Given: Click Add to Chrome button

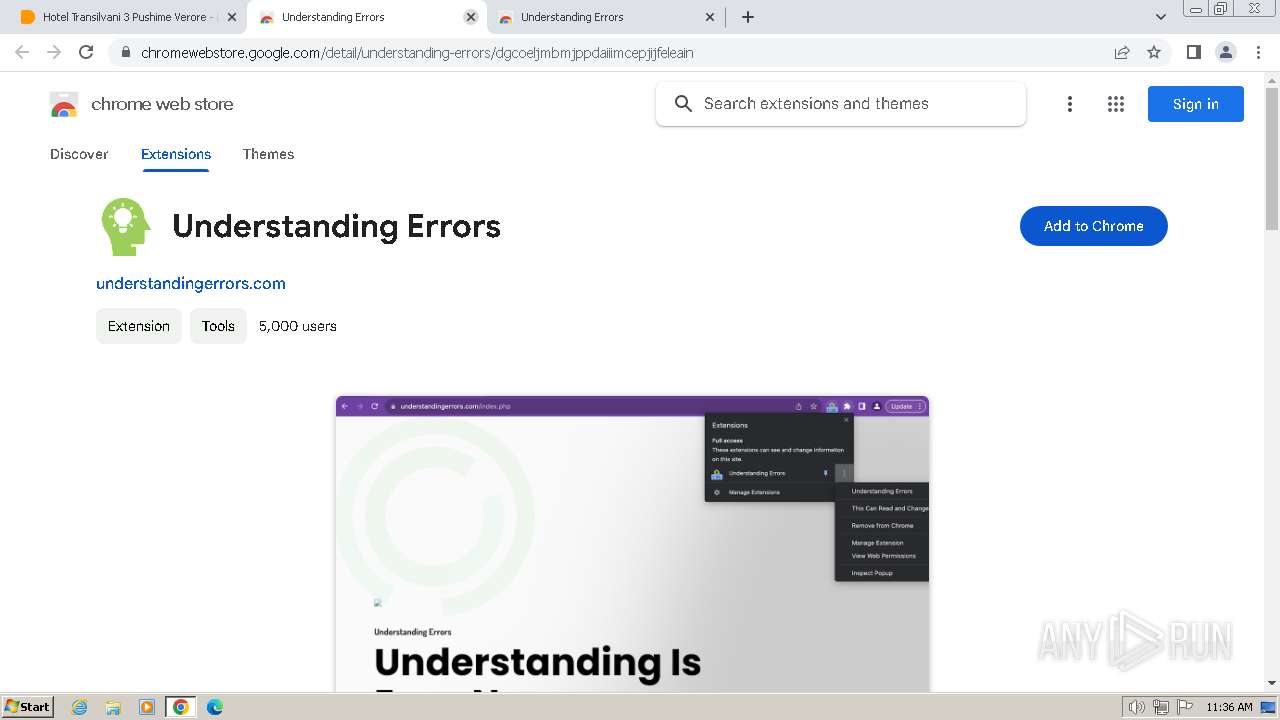Looking at the screenshot, I should tap(1094, 226).
